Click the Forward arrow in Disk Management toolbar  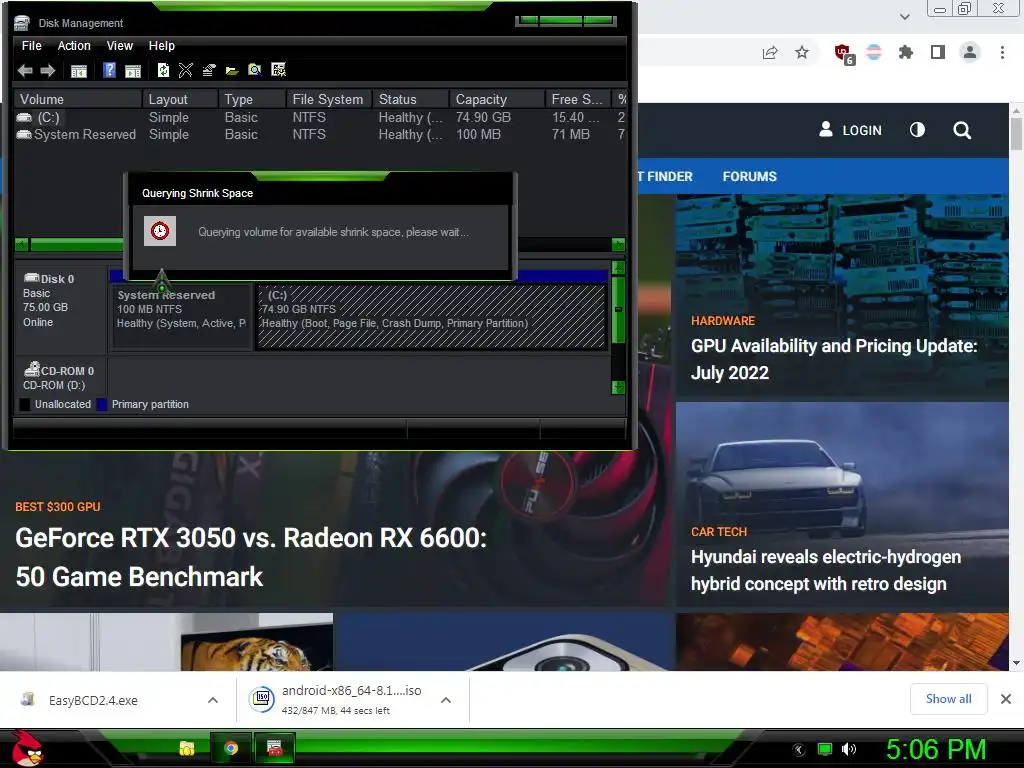point(48,71)
